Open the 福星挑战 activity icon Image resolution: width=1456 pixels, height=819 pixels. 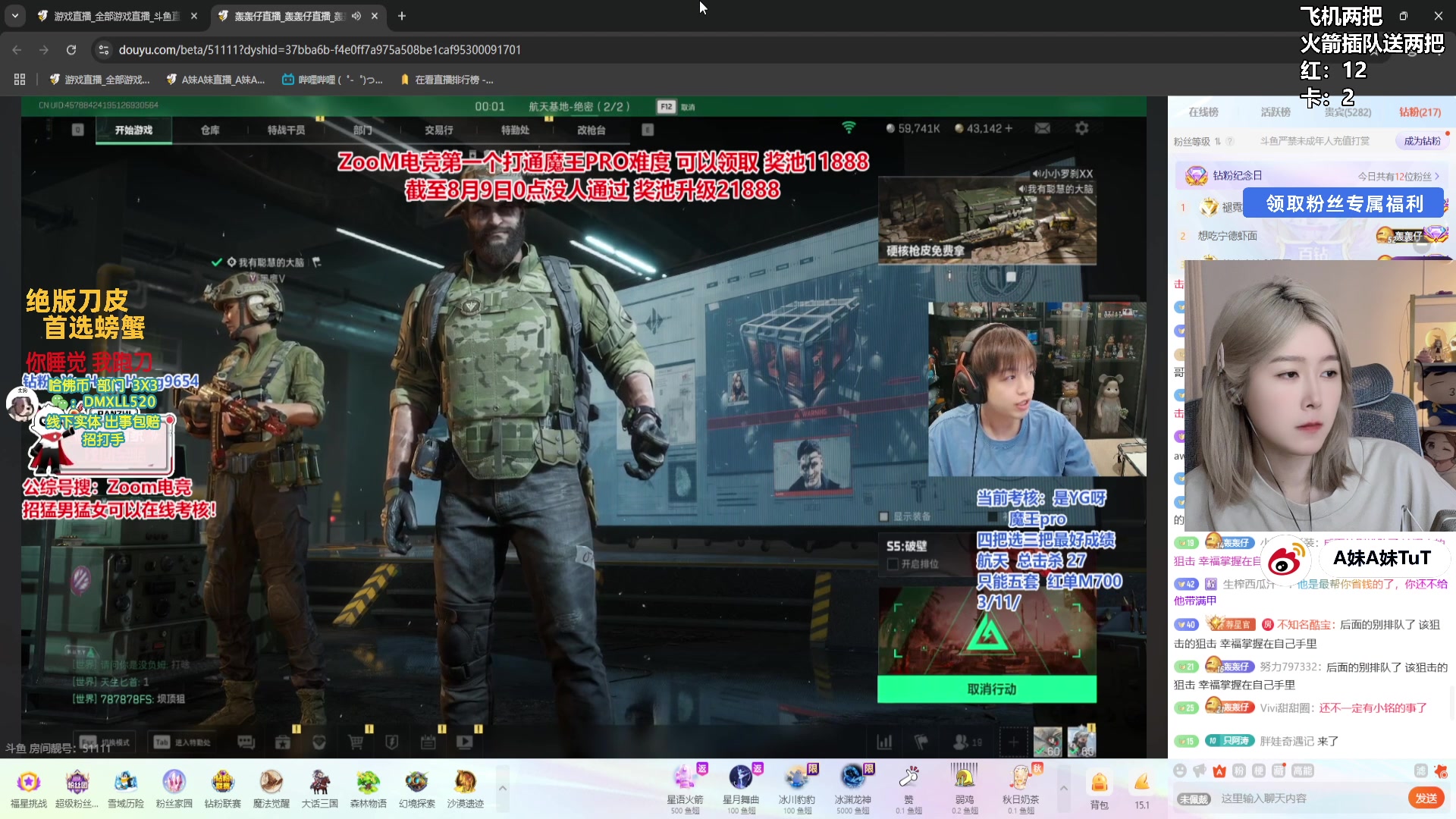tap(28, 789)
